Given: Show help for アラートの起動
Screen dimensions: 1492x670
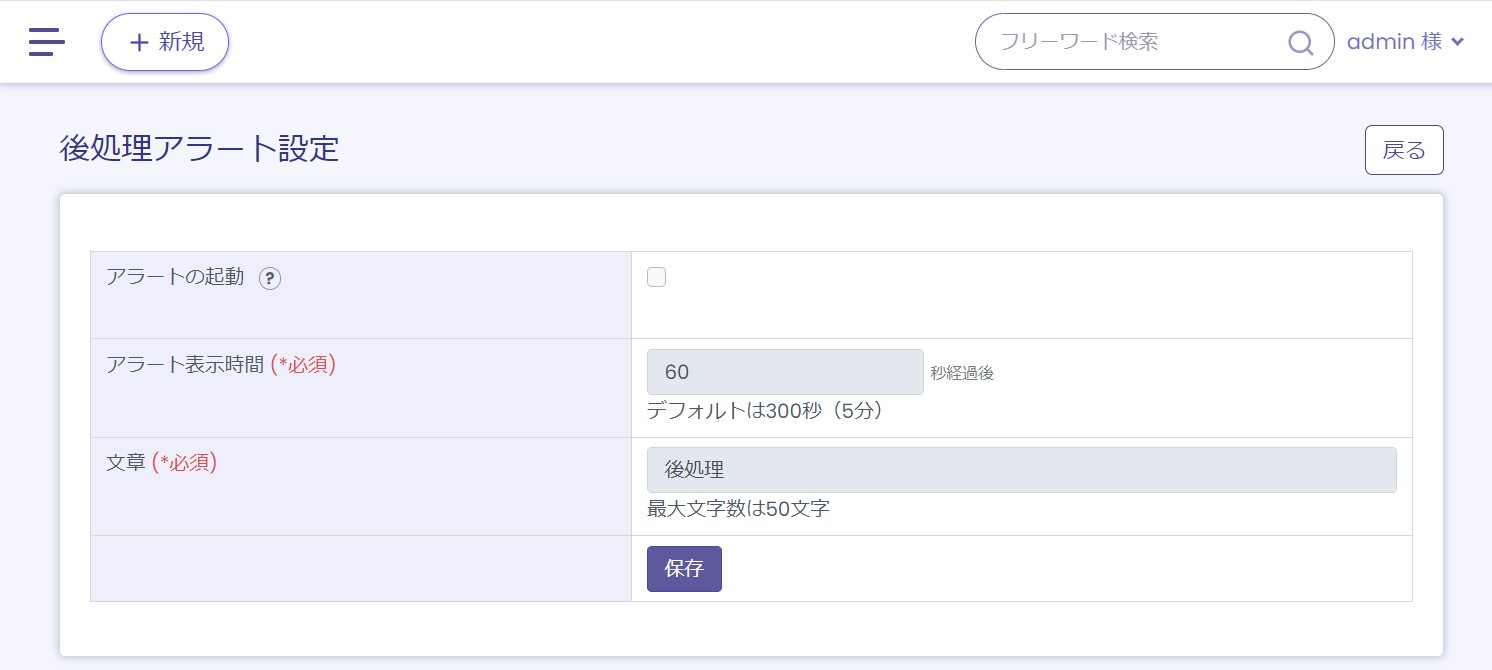Looking at the screenshot, I should coord(270,279).
